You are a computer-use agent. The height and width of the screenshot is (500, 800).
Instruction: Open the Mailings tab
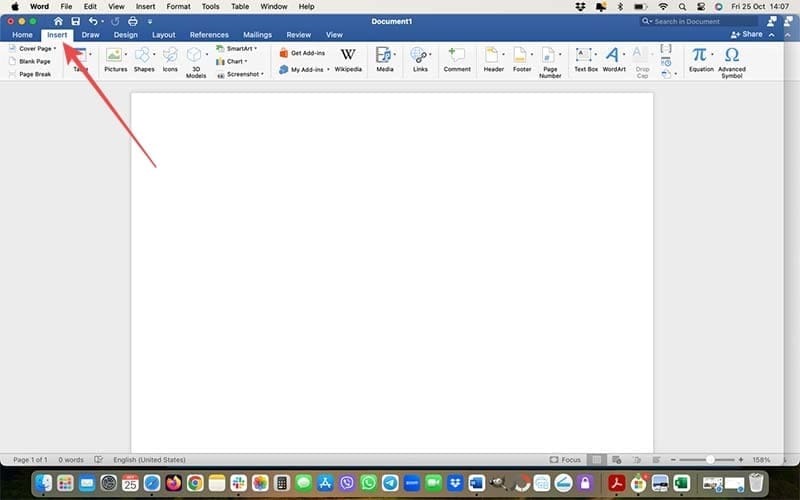click(x=257, y=35)
